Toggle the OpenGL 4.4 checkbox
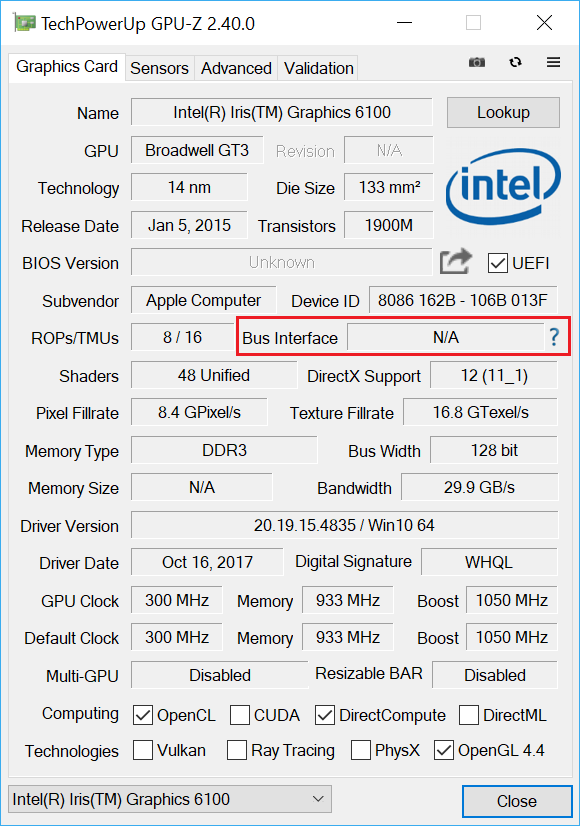The height and width of the screenshot is (826, 580). (444, 750)
